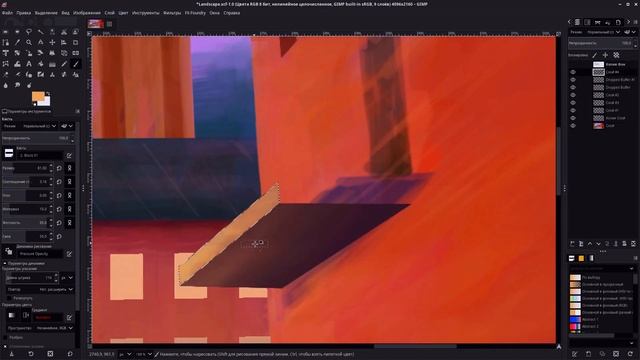The height and width of the screenshot is (360, 640).
Task: Toggle visibility of Копия Coral layer
Action: pyautogui.click(x=573, y=118)
